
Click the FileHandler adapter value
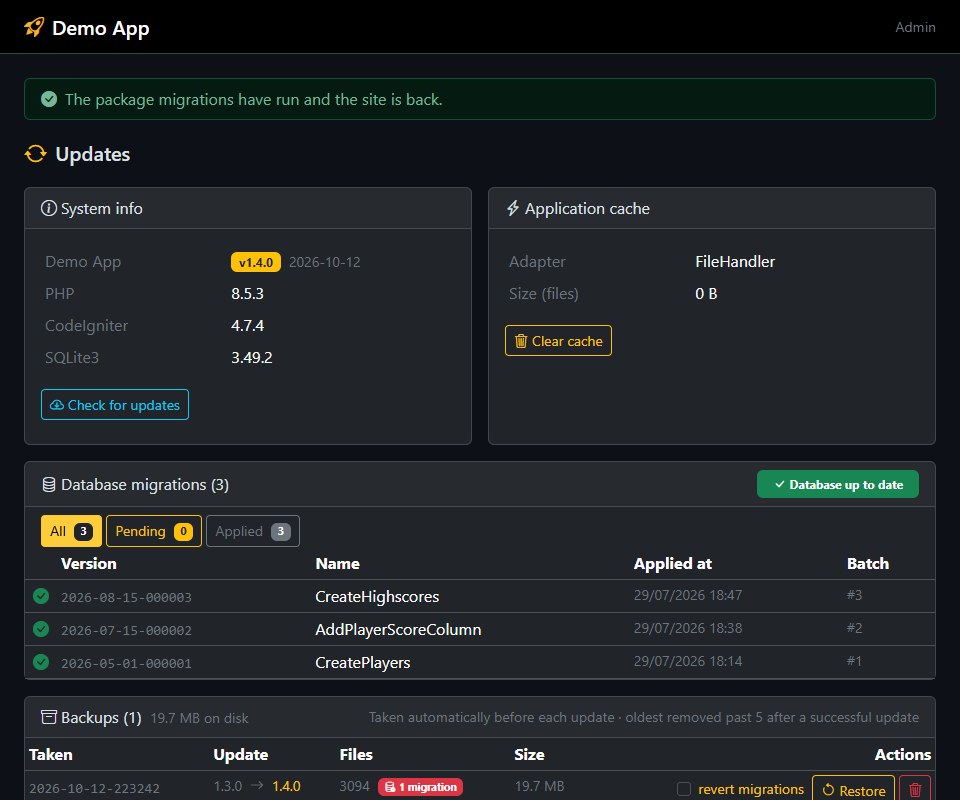(x=735, y=261)
